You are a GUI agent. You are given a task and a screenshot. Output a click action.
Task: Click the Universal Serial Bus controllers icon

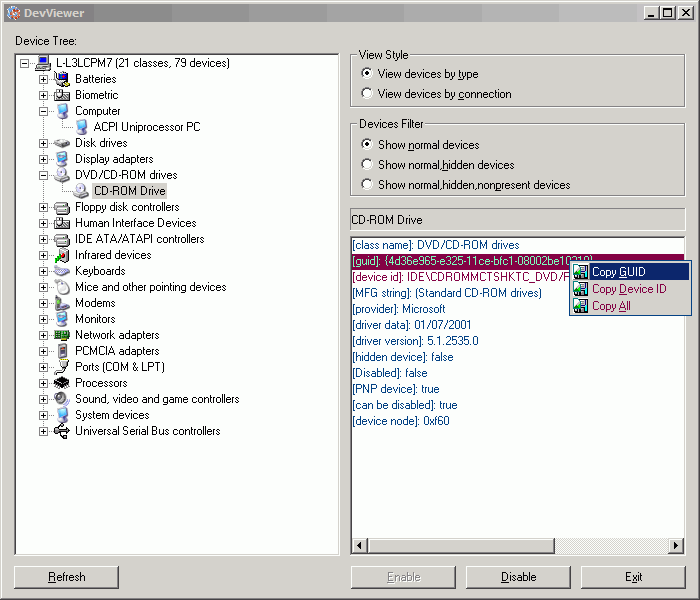(62, 431)
